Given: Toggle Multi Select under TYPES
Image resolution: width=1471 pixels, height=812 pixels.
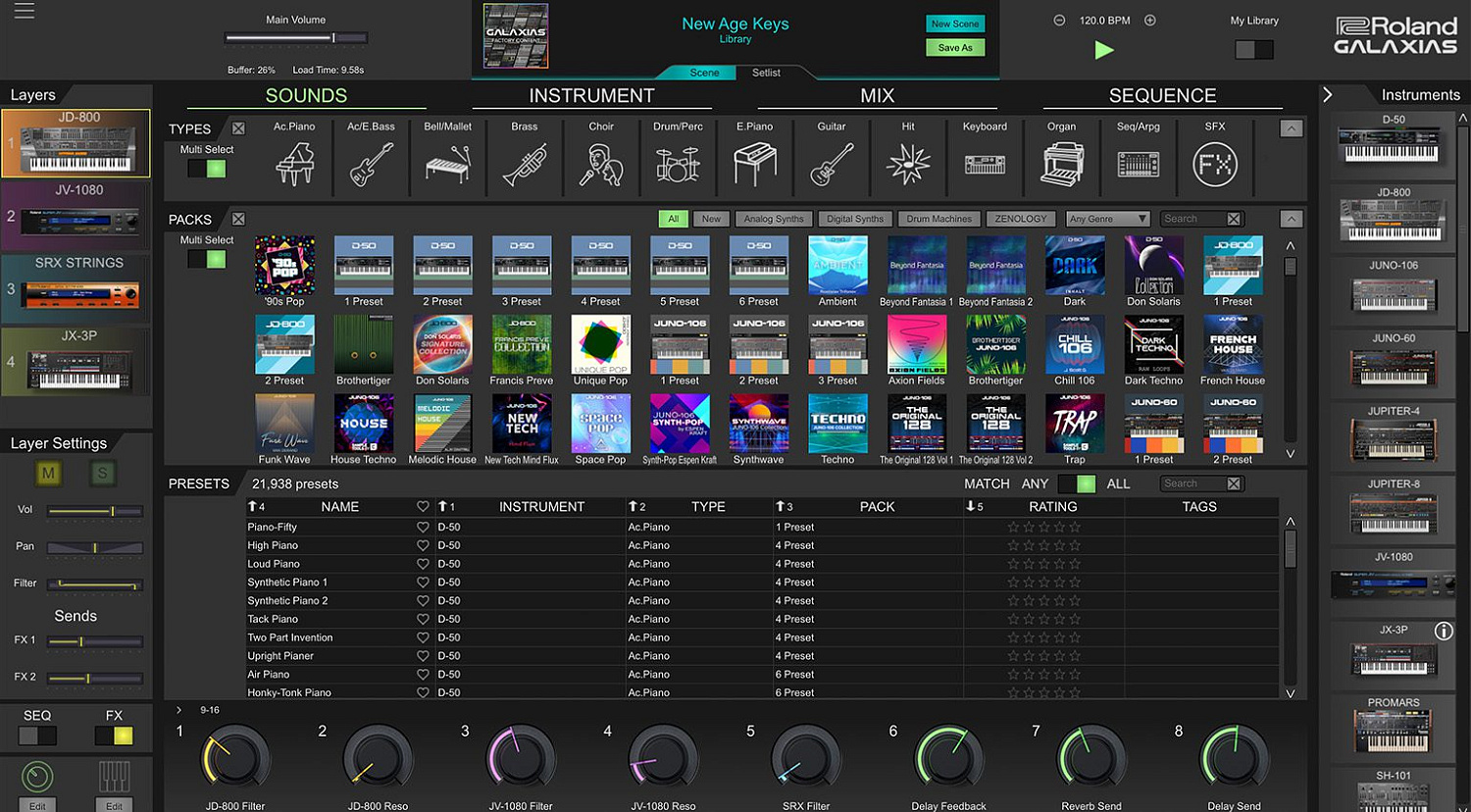Looking at the screenshot, I should pyautogui.click(x=207, y=169).
